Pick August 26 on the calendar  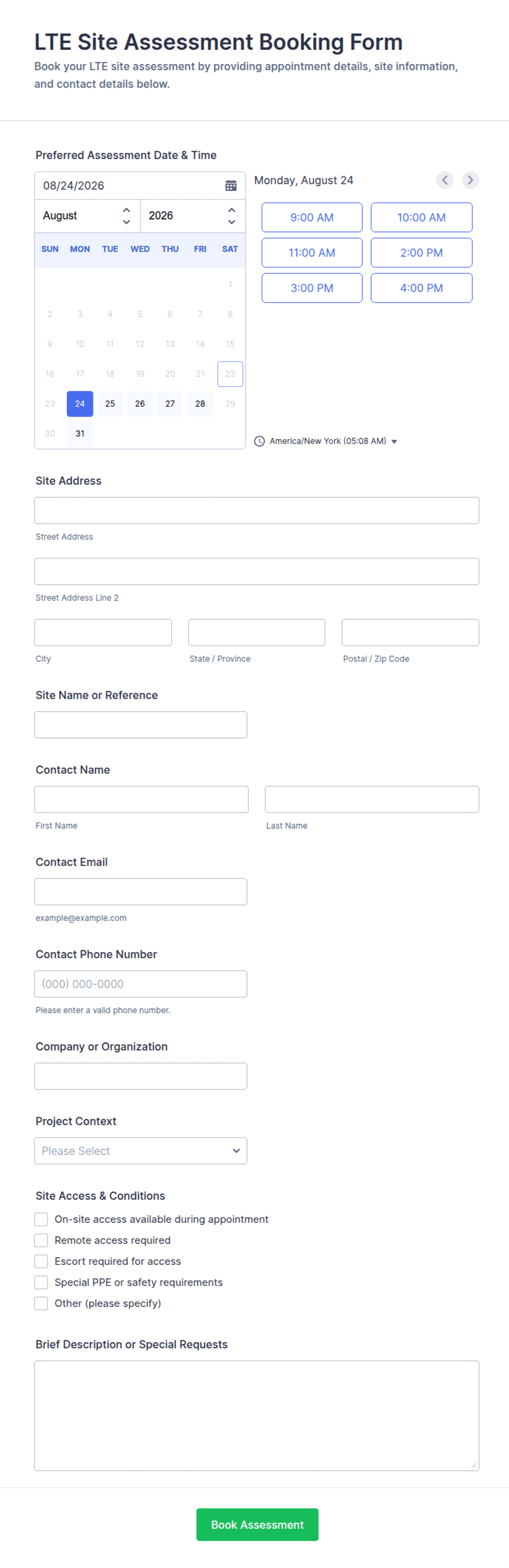click(140, 404)
